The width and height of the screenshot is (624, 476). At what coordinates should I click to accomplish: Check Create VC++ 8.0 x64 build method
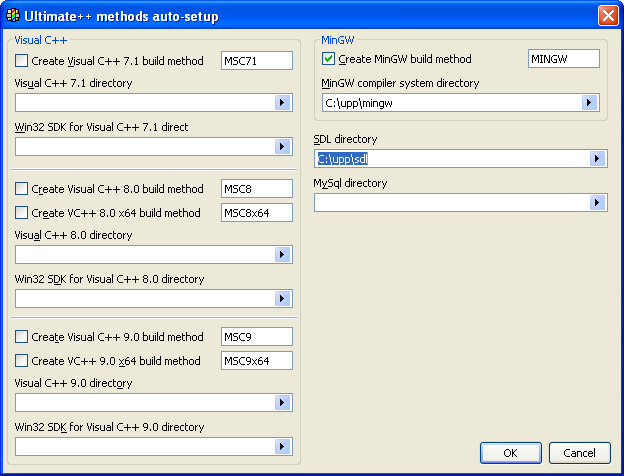pos(22,213)
